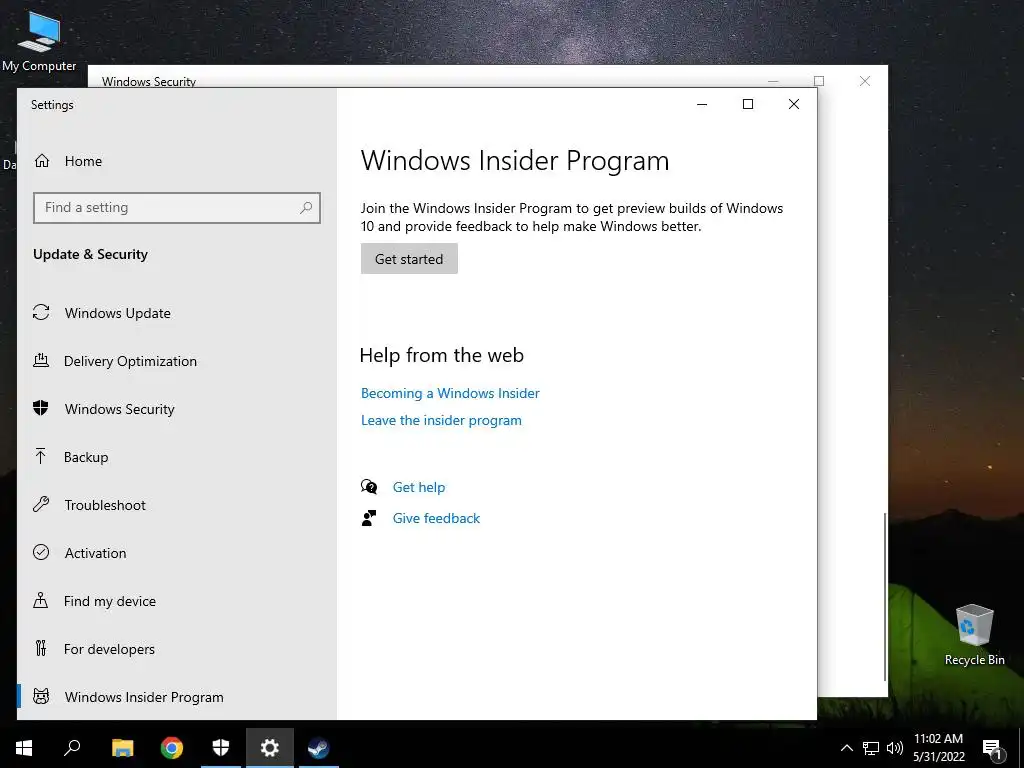Open Steam from the taskbar

tap(319, 748)
